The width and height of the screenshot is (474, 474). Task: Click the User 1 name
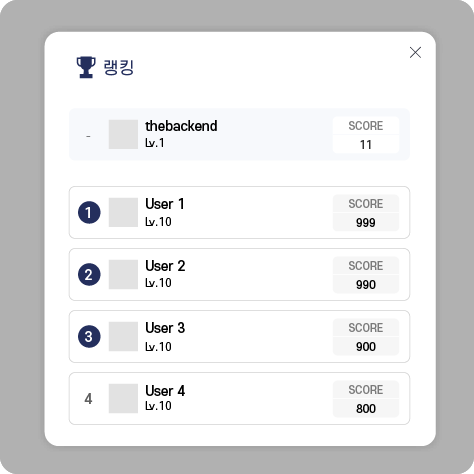(x=165, y=204)
